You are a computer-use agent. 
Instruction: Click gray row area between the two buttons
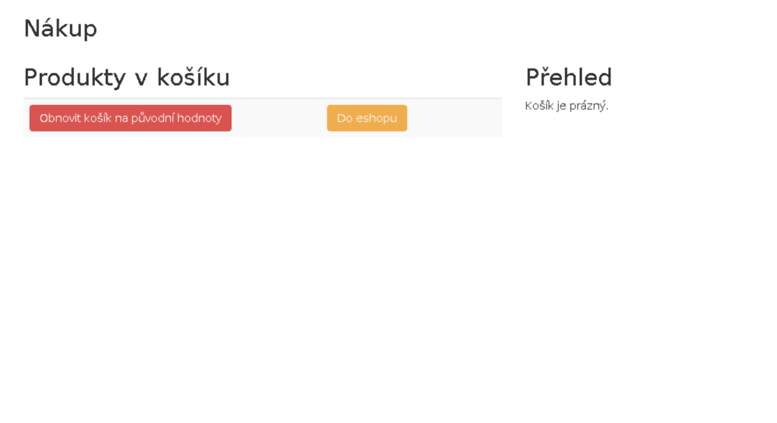[279, 118]
